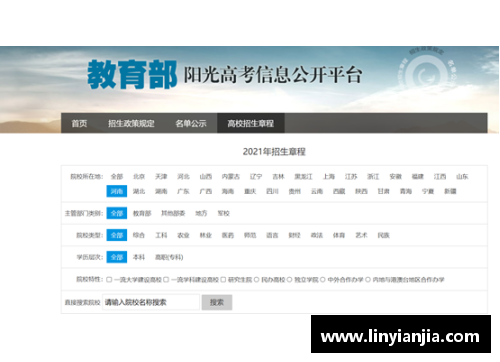Filter schools by 甘肃
The width and height of the screenshot is (500, 362).
coord(383,191)
